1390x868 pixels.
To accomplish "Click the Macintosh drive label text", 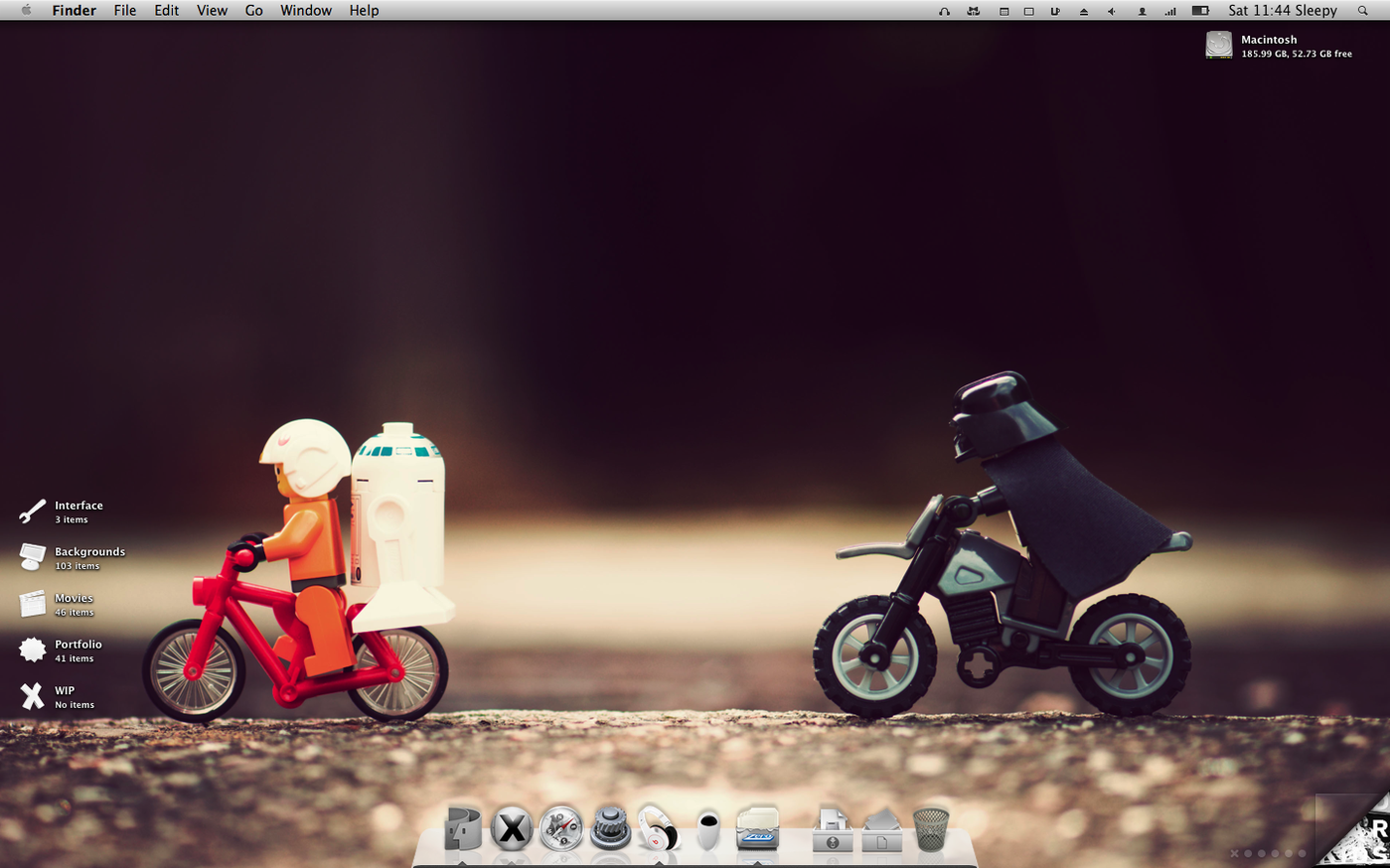I will pyautogui.click(x=1269, y=40).
